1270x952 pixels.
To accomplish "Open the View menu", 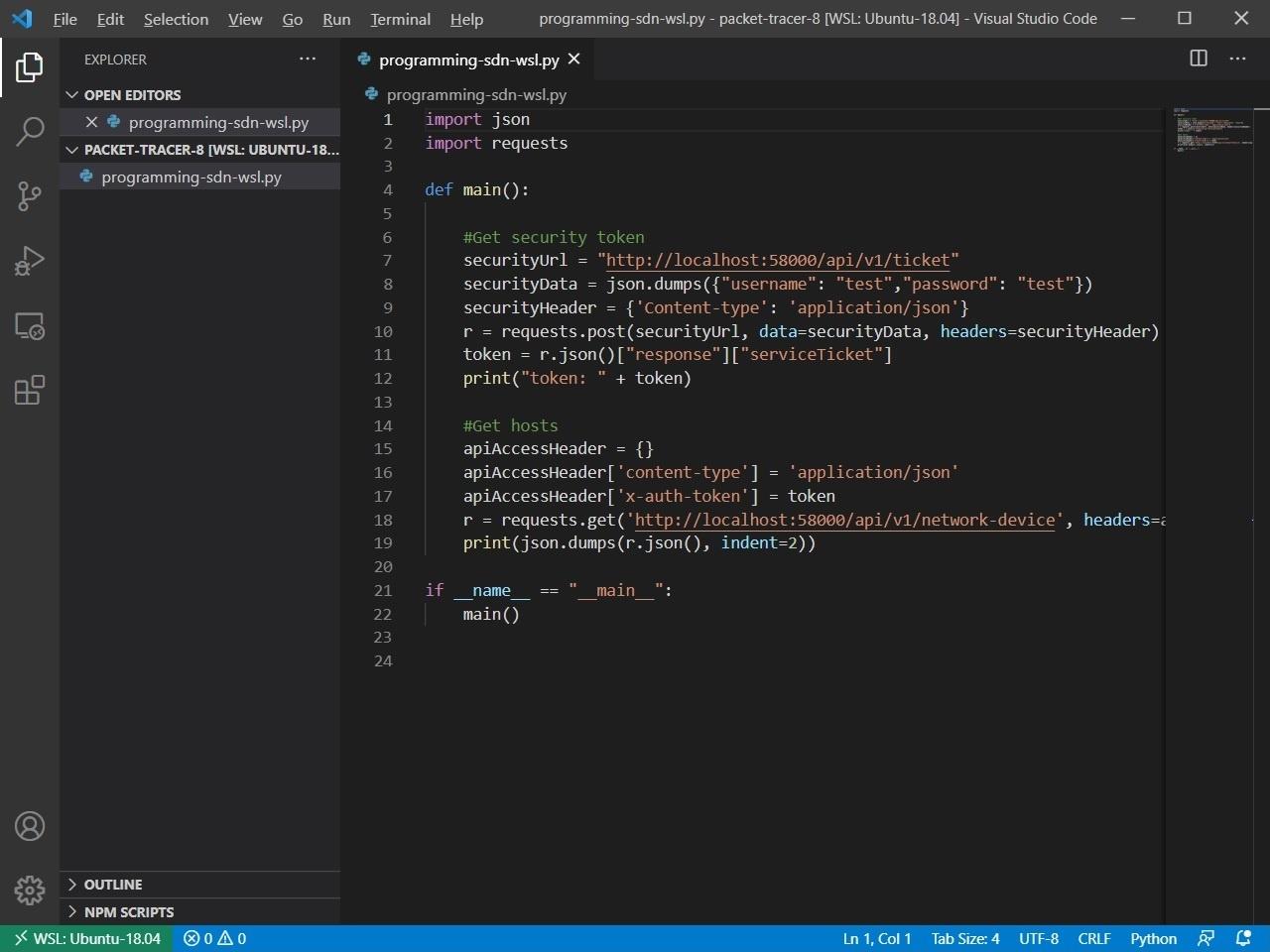I will 245,19.
